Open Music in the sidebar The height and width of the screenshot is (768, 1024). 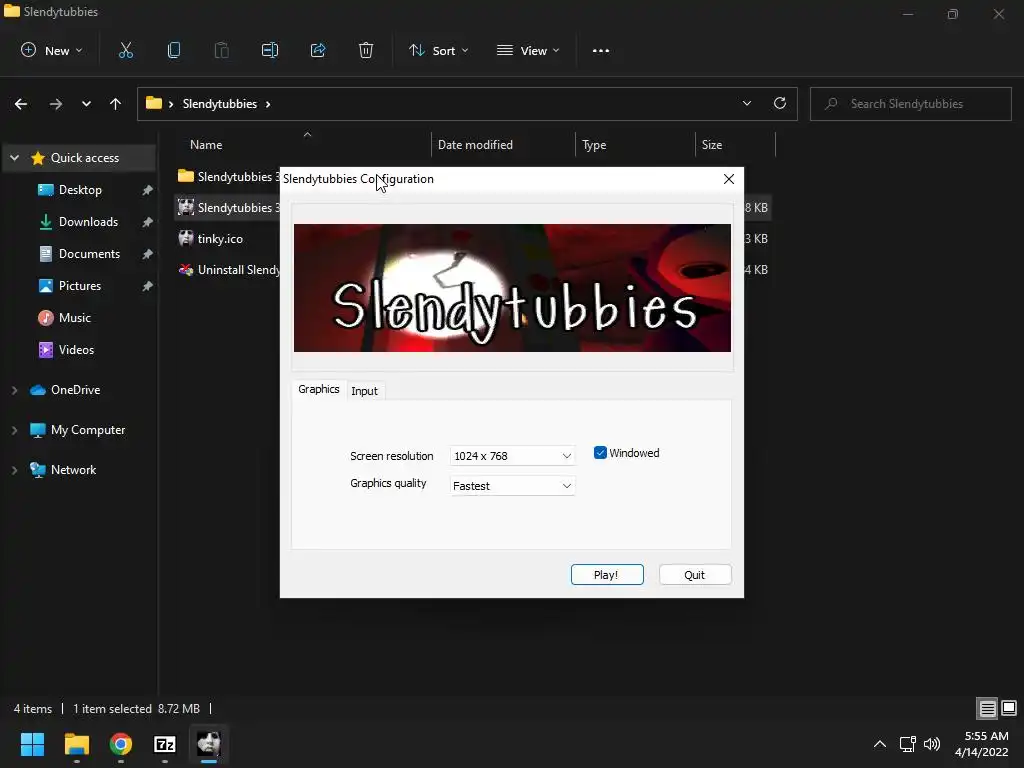click(x=74, y=318)
